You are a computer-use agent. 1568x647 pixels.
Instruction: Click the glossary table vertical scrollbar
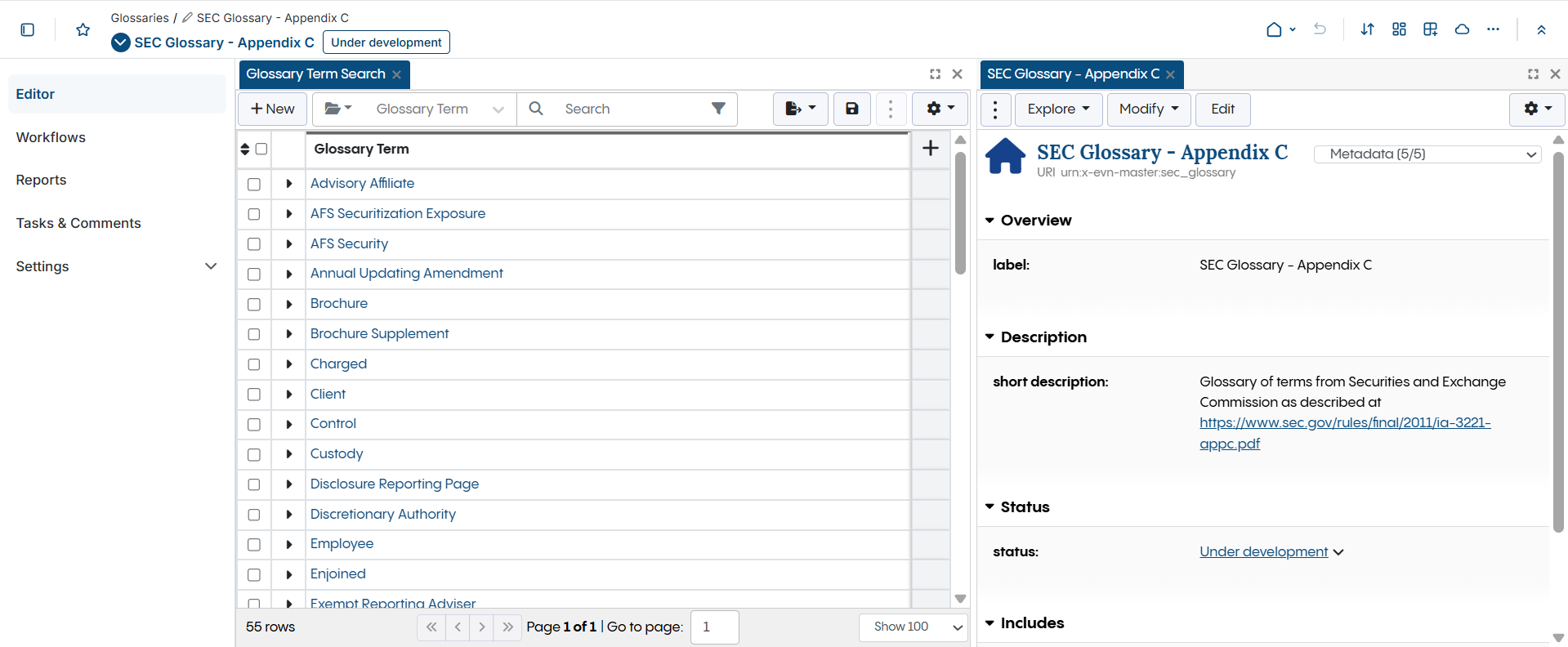961,212
